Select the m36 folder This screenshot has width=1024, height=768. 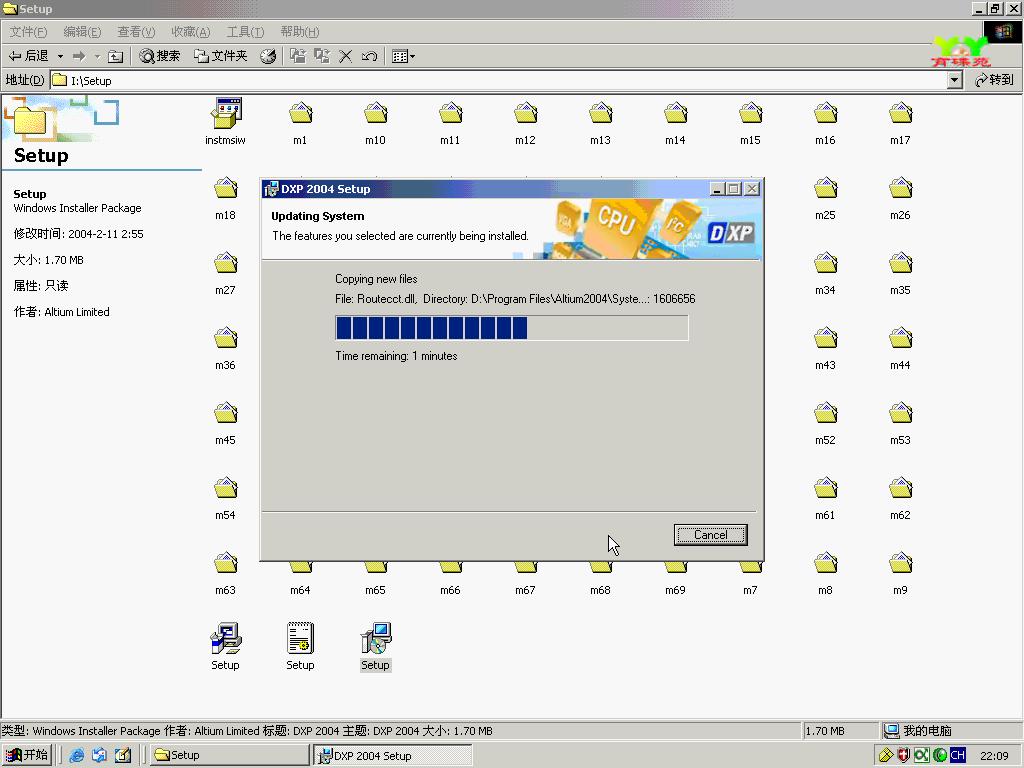coord(225,347)
